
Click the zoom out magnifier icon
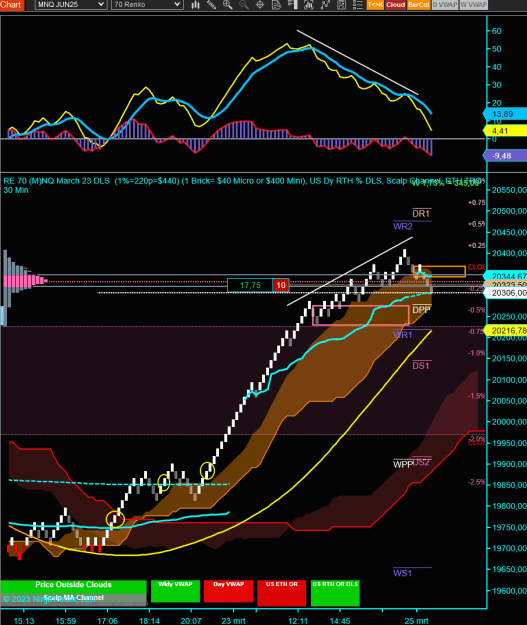tap(244, 4)
